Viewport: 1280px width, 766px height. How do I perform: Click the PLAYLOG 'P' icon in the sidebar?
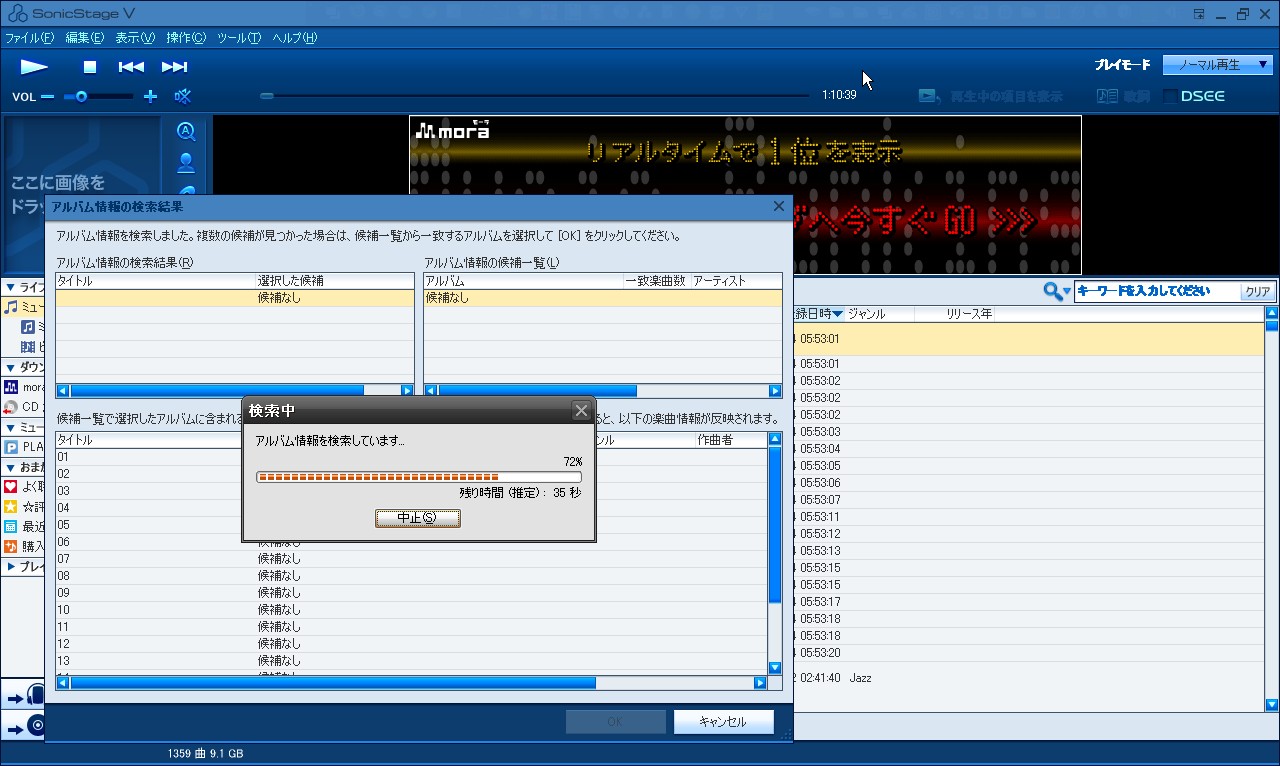click(11, 447)
